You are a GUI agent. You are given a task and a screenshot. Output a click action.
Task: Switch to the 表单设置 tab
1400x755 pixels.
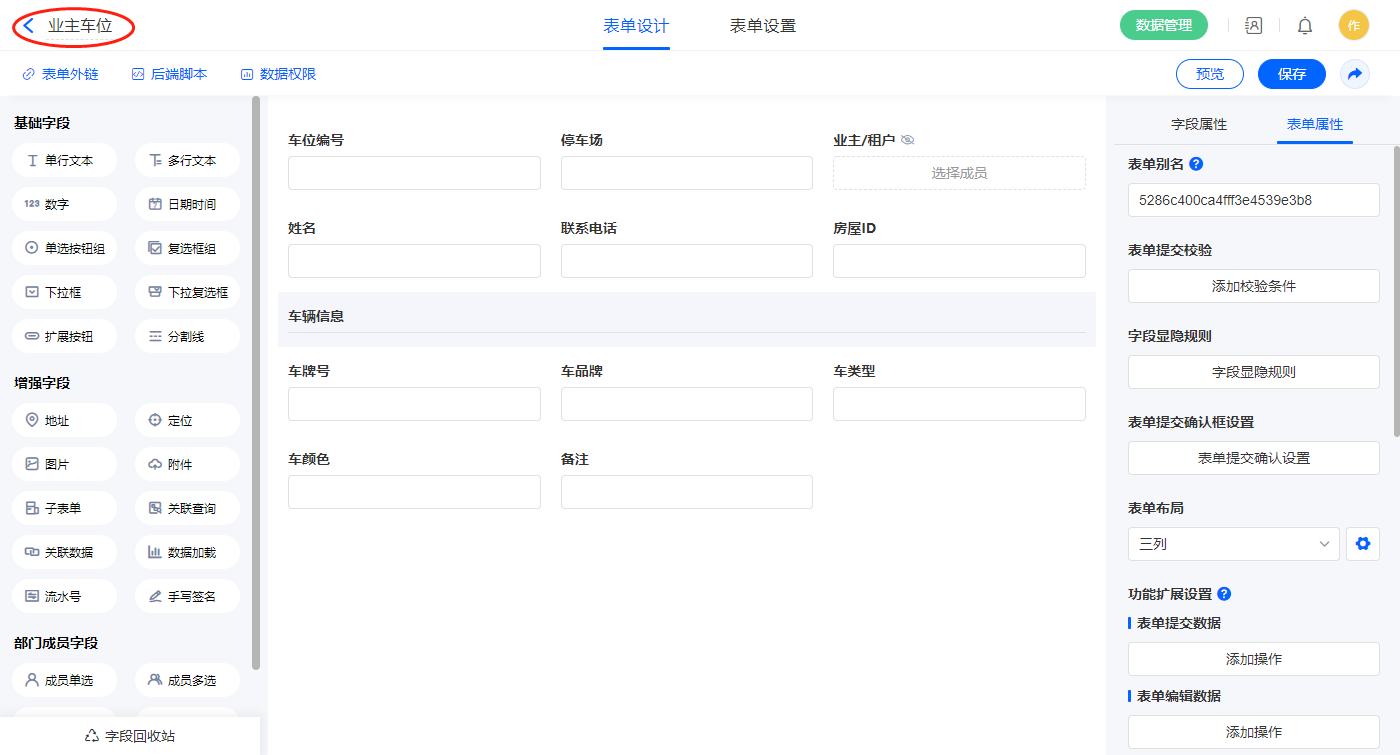(762, 26)
